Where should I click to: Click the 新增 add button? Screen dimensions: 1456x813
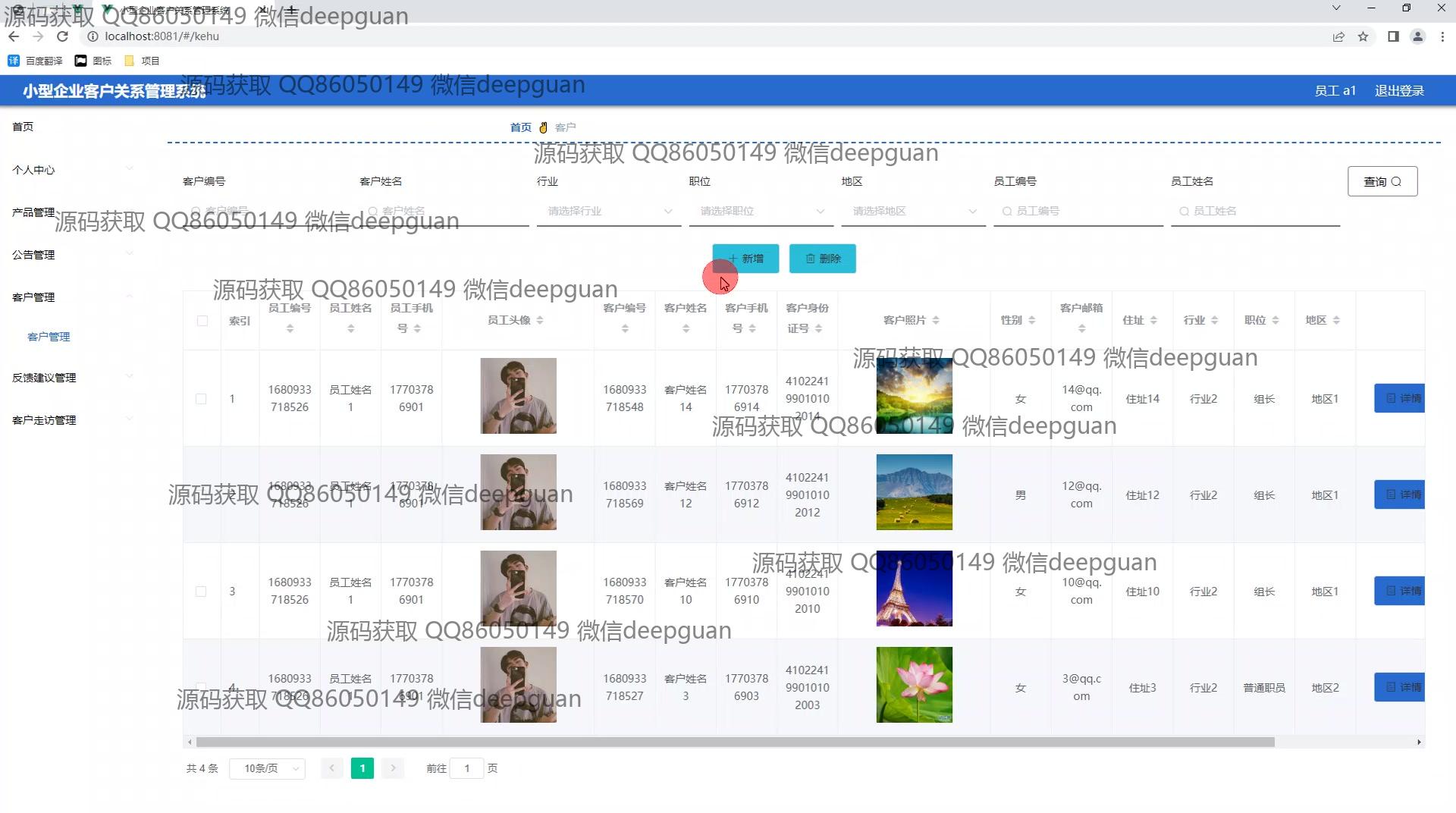click(745, 259)
